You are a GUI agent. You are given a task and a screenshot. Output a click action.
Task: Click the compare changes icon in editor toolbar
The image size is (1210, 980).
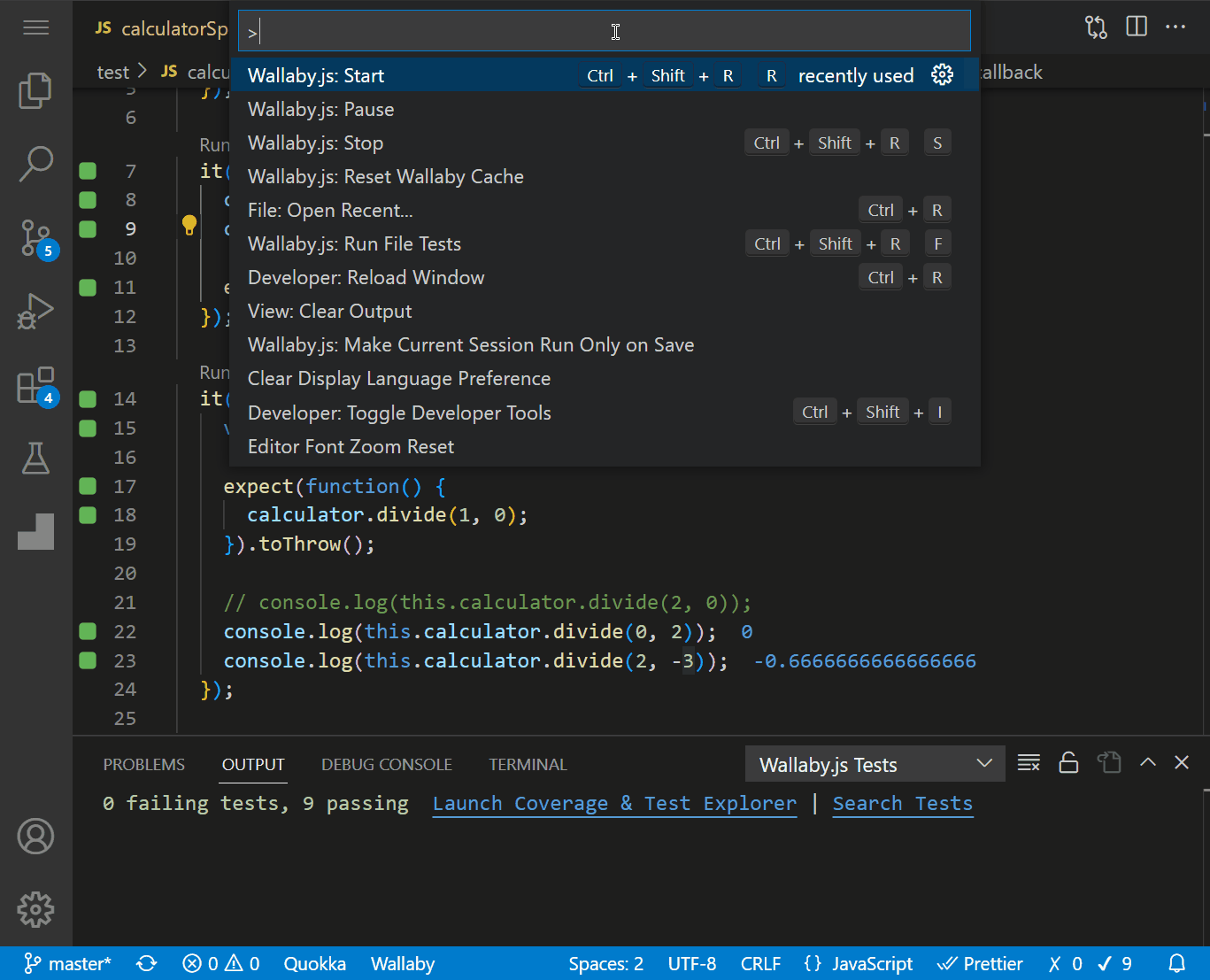[1096, 27]
